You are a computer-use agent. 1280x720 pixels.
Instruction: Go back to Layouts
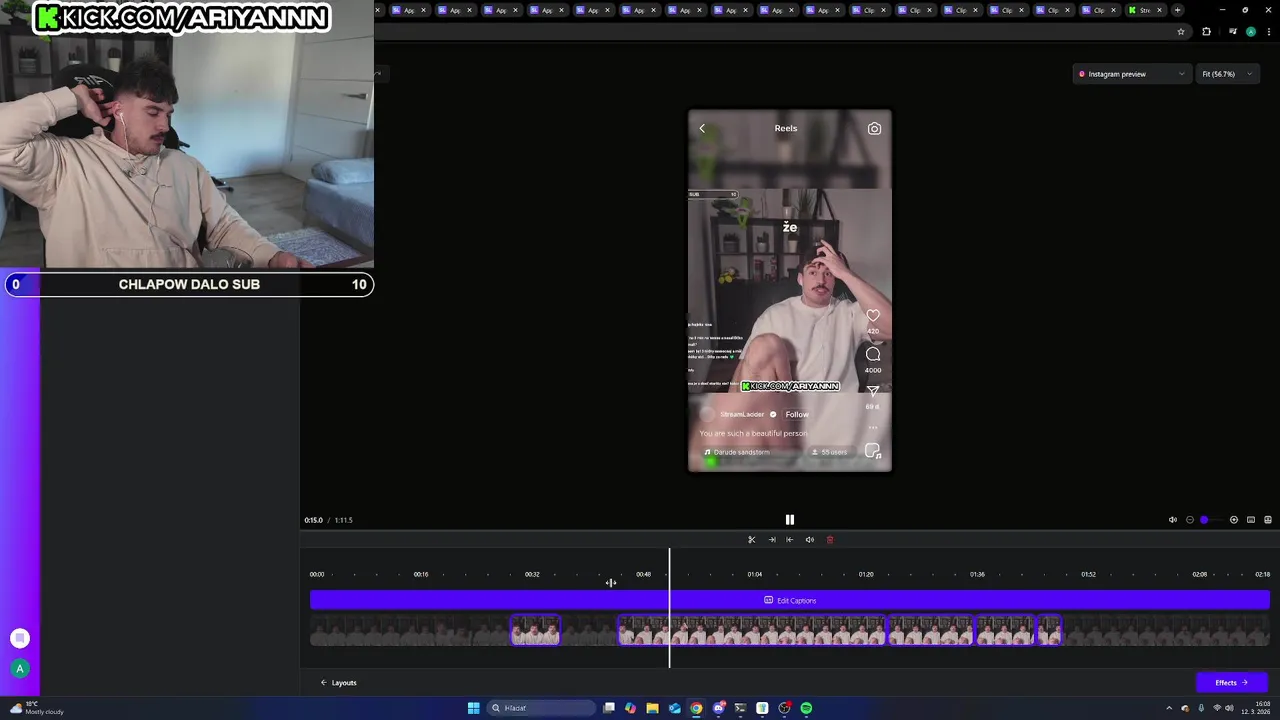[x=339, y=683]
